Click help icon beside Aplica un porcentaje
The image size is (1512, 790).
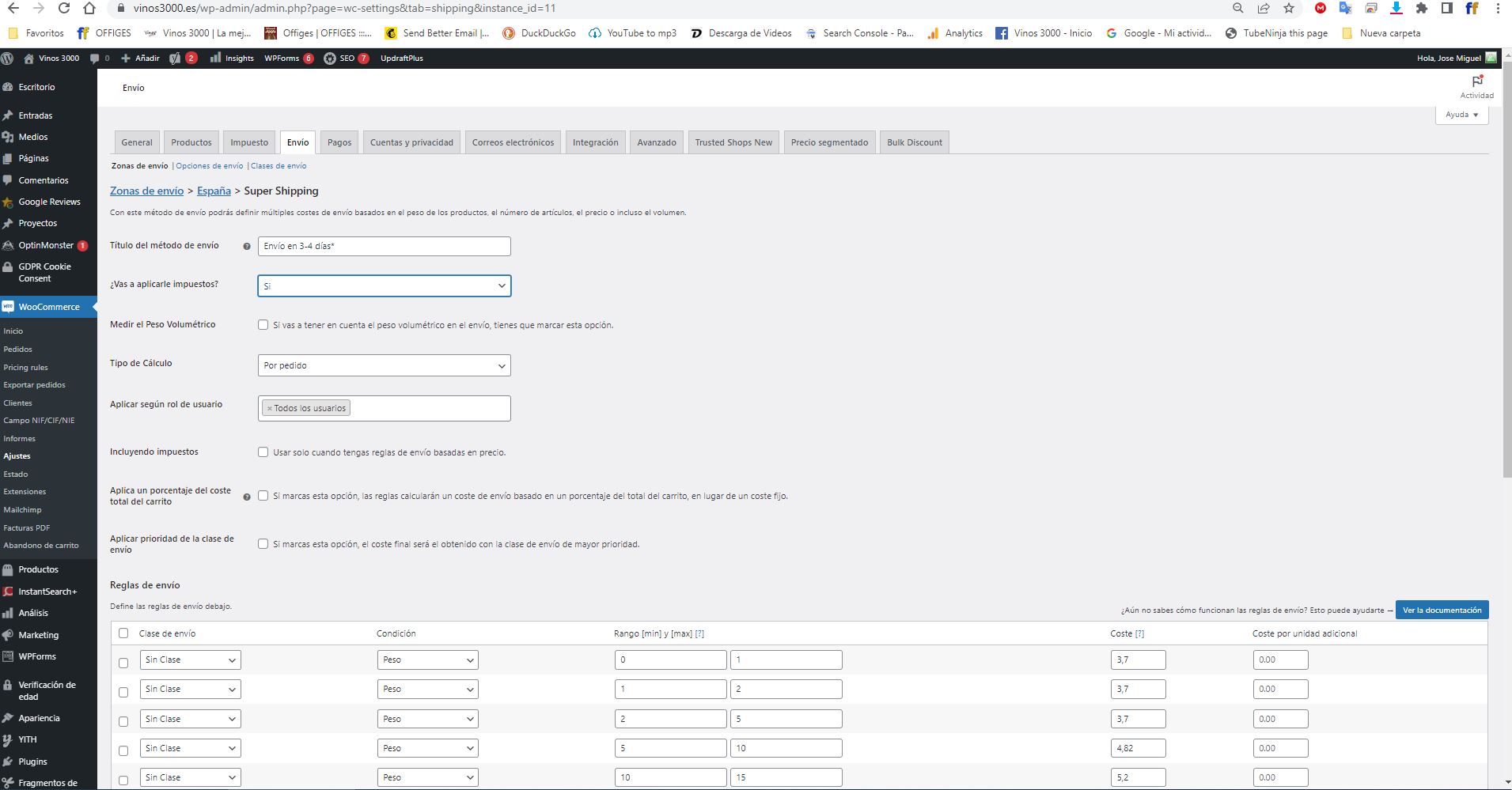[247, 497]
